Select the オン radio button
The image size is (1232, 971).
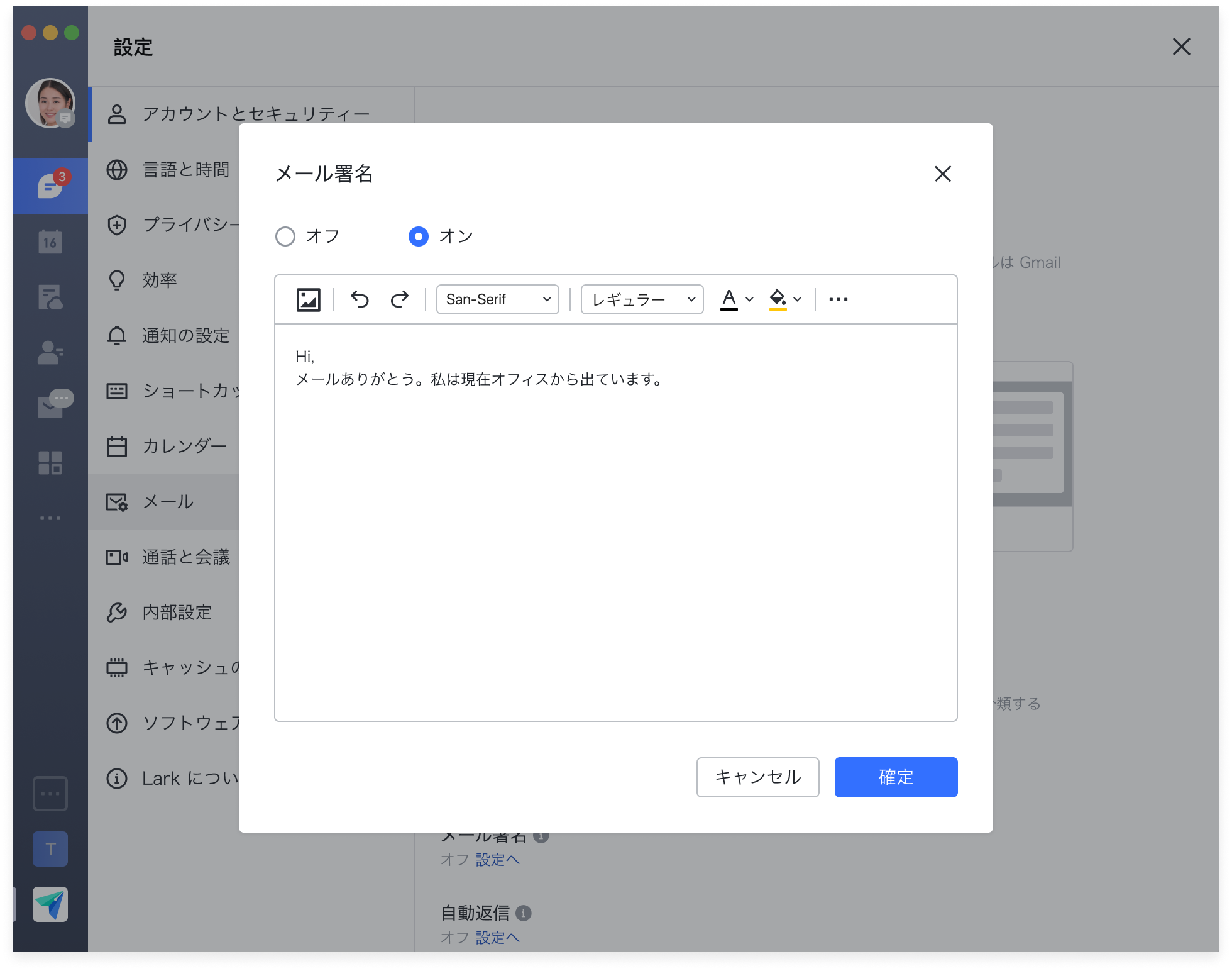(x=419, y=236)
